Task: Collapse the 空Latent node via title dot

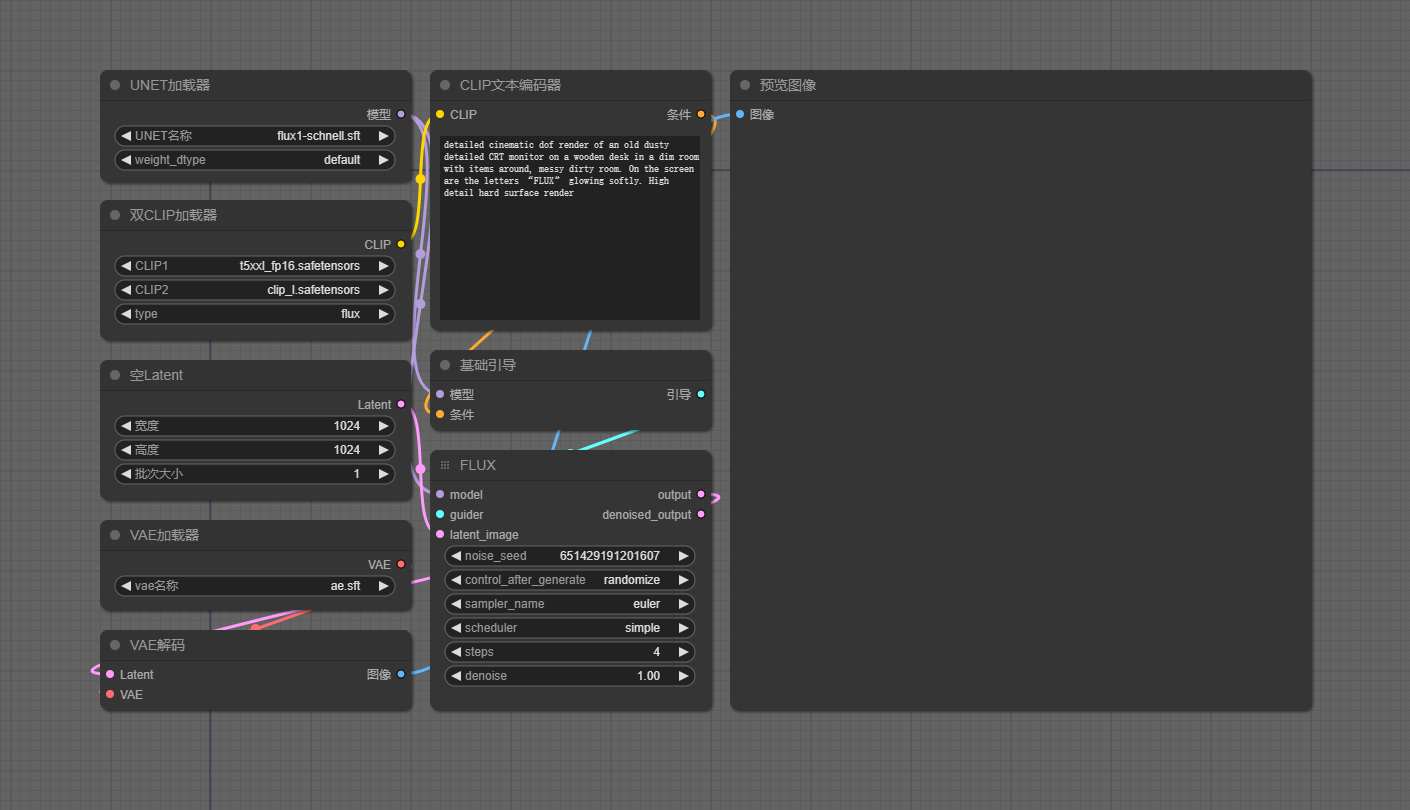Action: [x=115, y=375]
